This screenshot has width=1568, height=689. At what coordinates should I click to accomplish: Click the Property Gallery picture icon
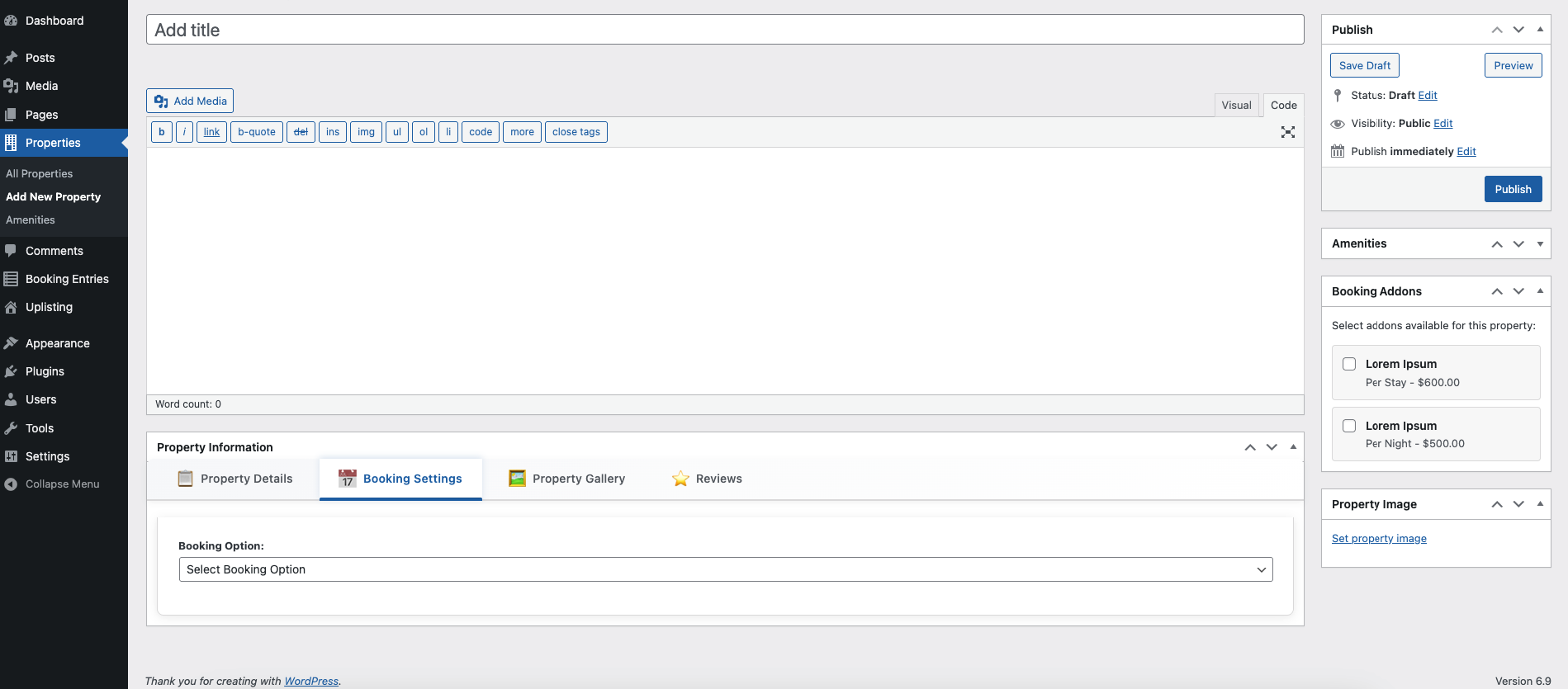[x=517, y=479]
